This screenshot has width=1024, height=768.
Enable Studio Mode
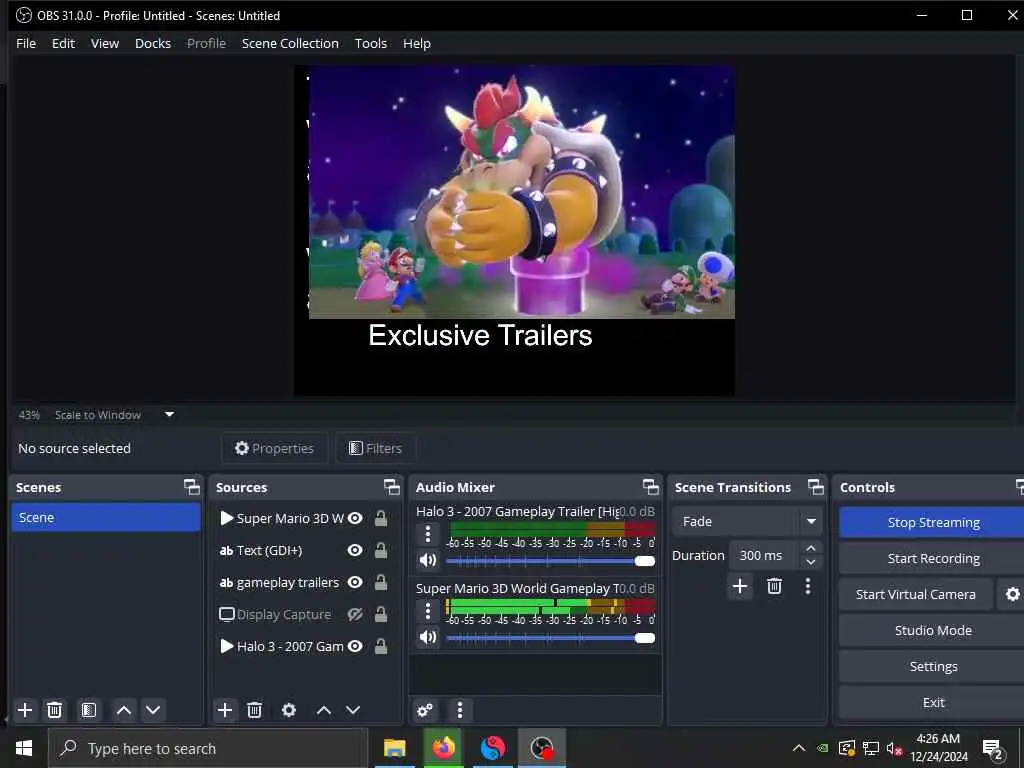coord(933,630)
